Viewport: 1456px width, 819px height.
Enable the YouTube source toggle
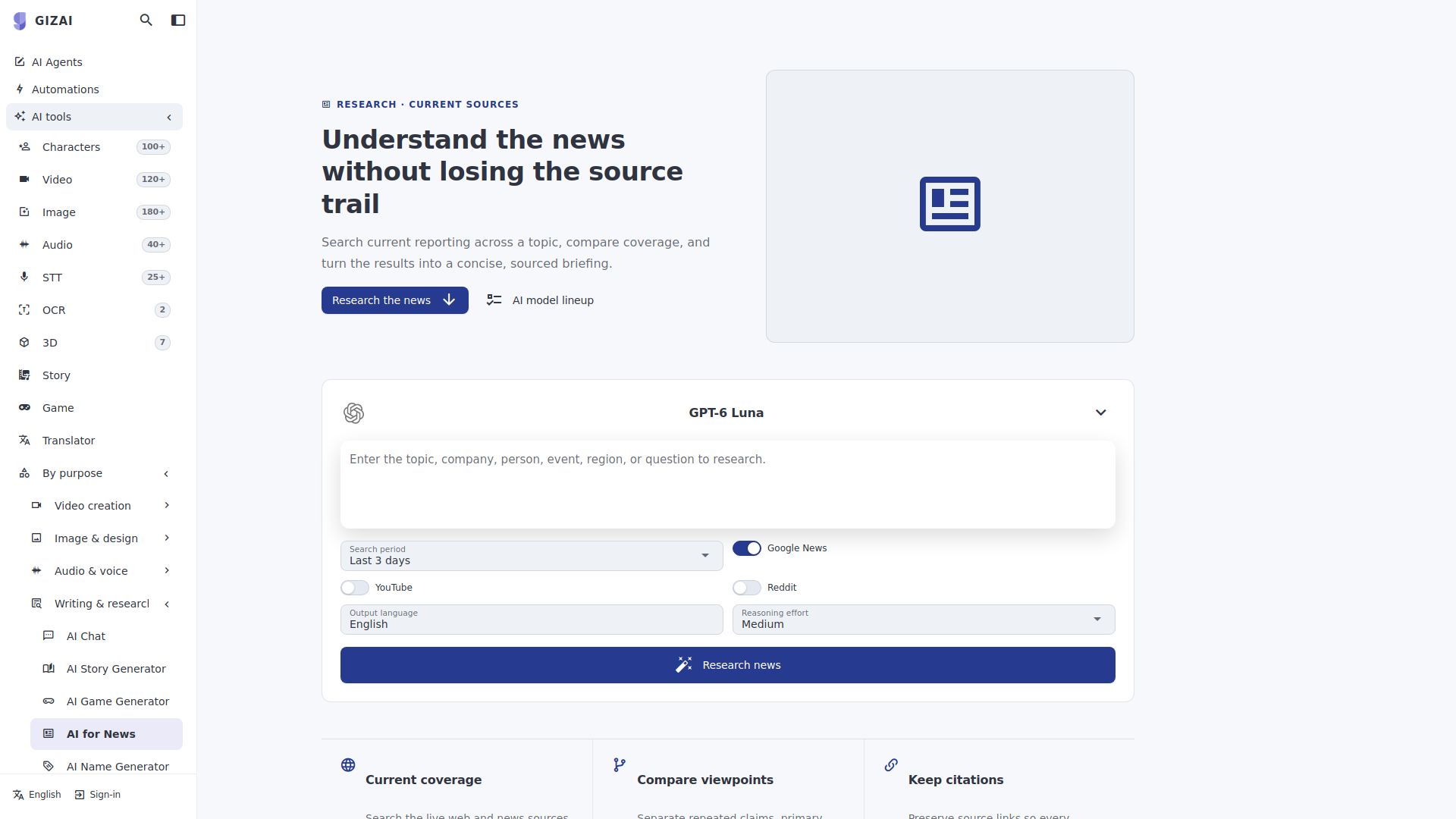click(x=354, y=588)
